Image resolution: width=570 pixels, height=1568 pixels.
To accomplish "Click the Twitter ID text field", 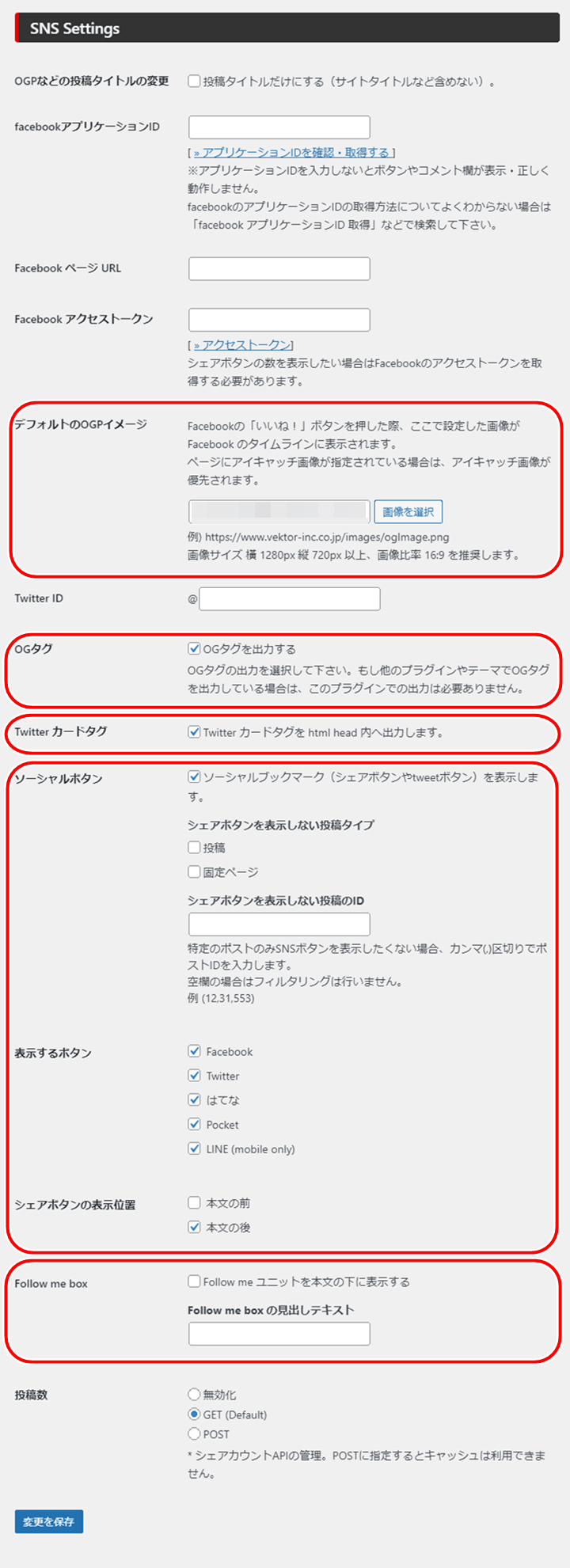I will 290,599.
